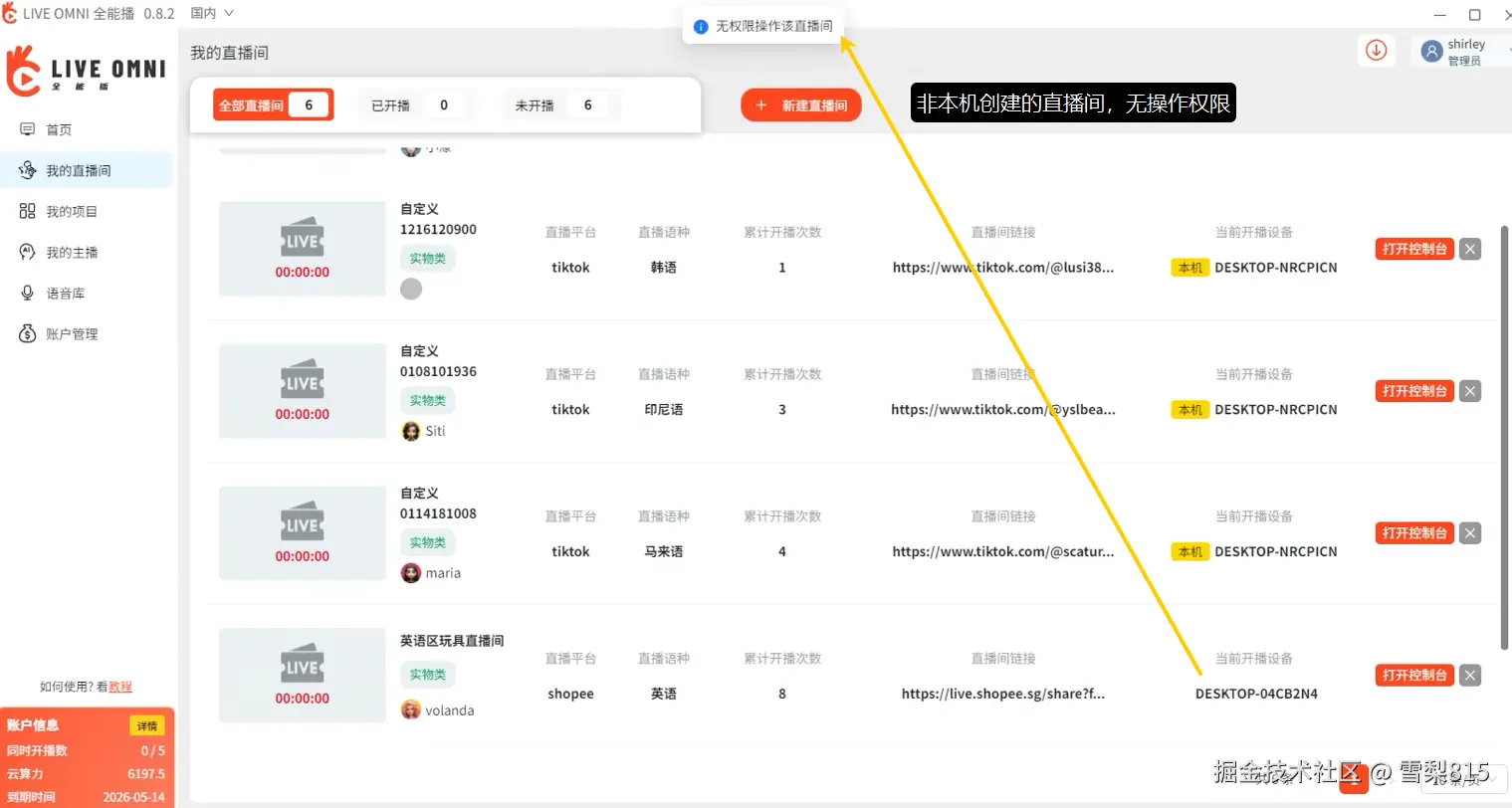Open control console for room 1216120900
Viewport: 1512px width, 808px height.
coord(1414,249)
